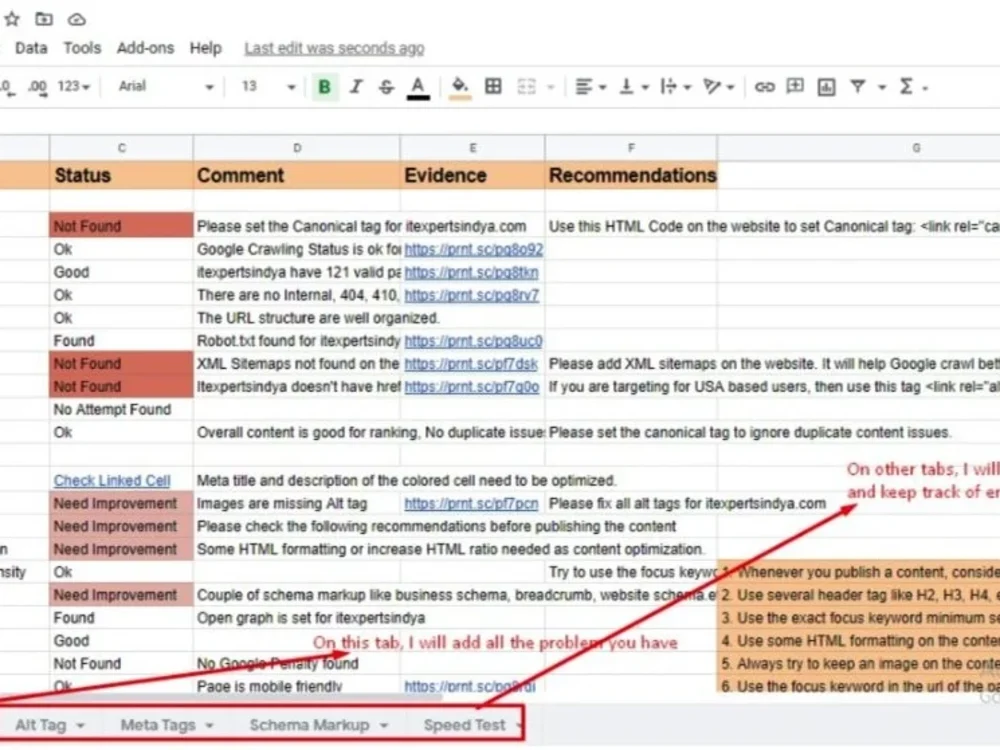This screenshot has height=750, width=1000.
Task: Open the prnt.sc/pf7g0o evidence link
Action: pos(471,387)
